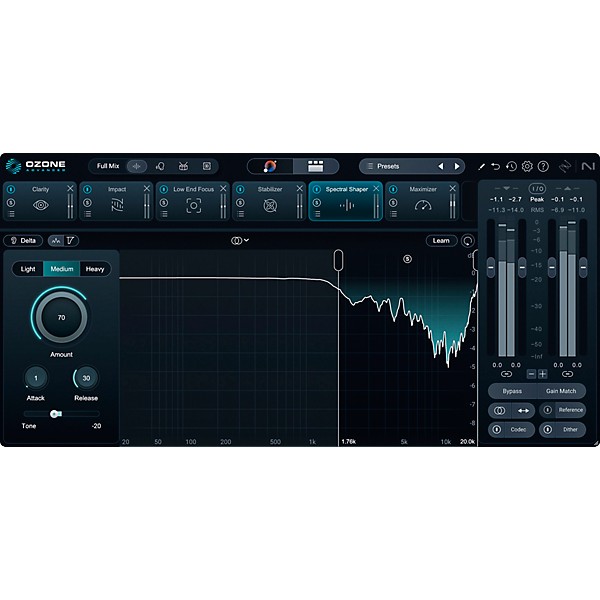The height and width of the screenshot is (600, 600).
Task: Open the stereo channel mode dropdown
Action: click(240, 240)
